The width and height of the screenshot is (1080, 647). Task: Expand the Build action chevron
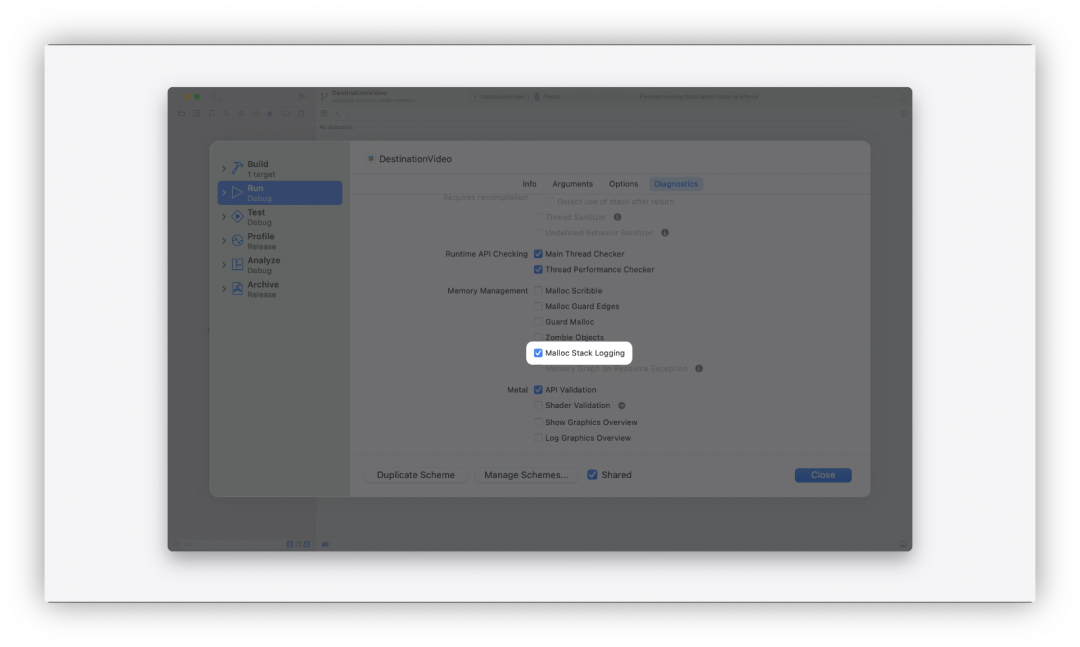click(224, 168)
